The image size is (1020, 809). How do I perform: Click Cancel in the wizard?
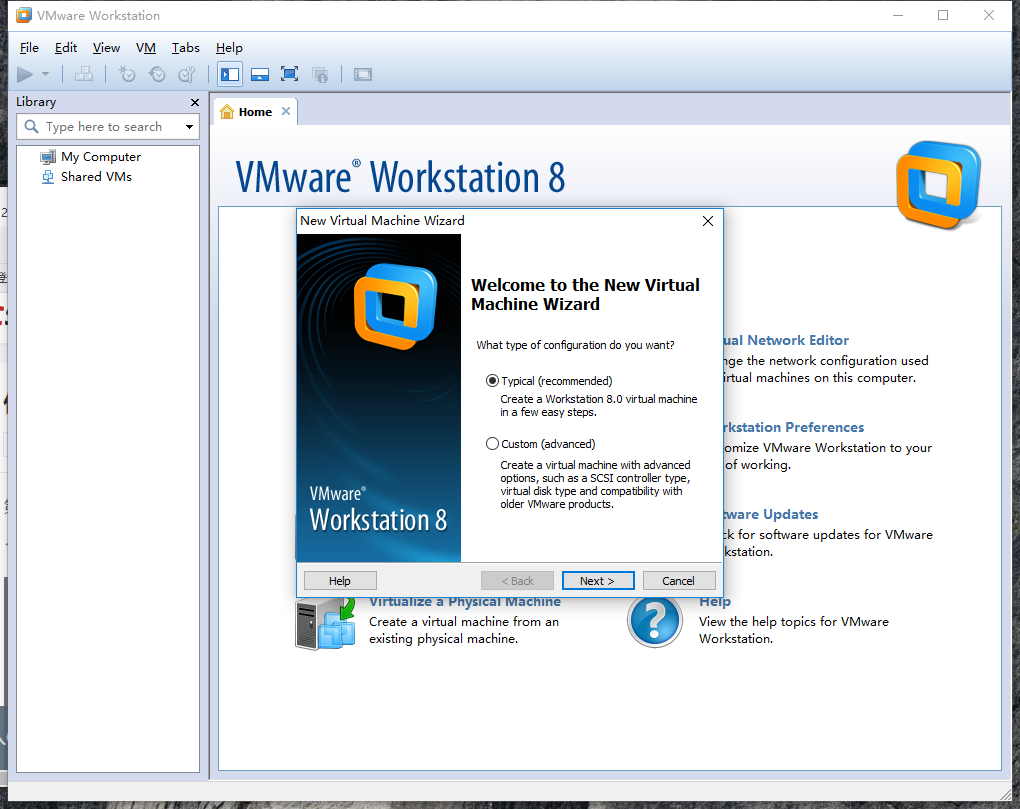coord(678,581)
